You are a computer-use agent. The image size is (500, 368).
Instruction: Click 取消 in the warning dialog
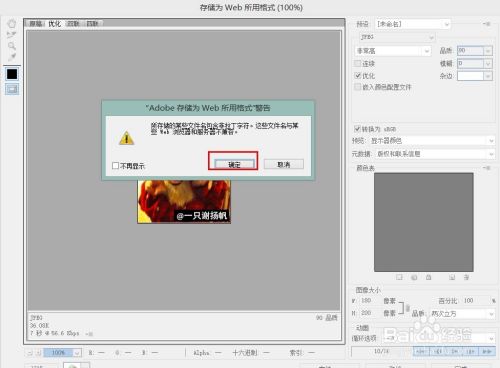tap(284, 164)
